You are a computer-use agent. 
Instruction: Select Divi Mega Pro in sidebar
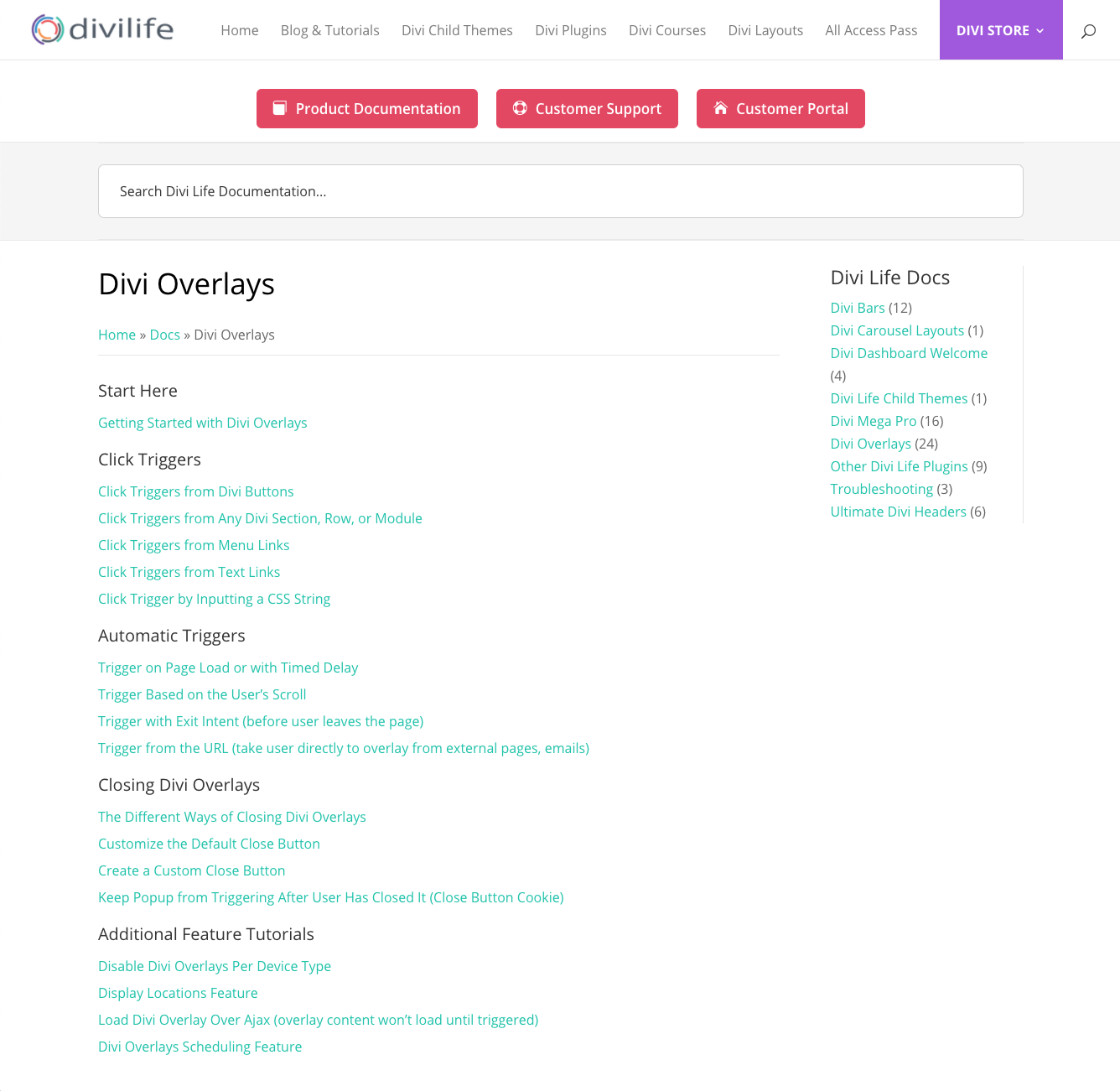(873, 421)
